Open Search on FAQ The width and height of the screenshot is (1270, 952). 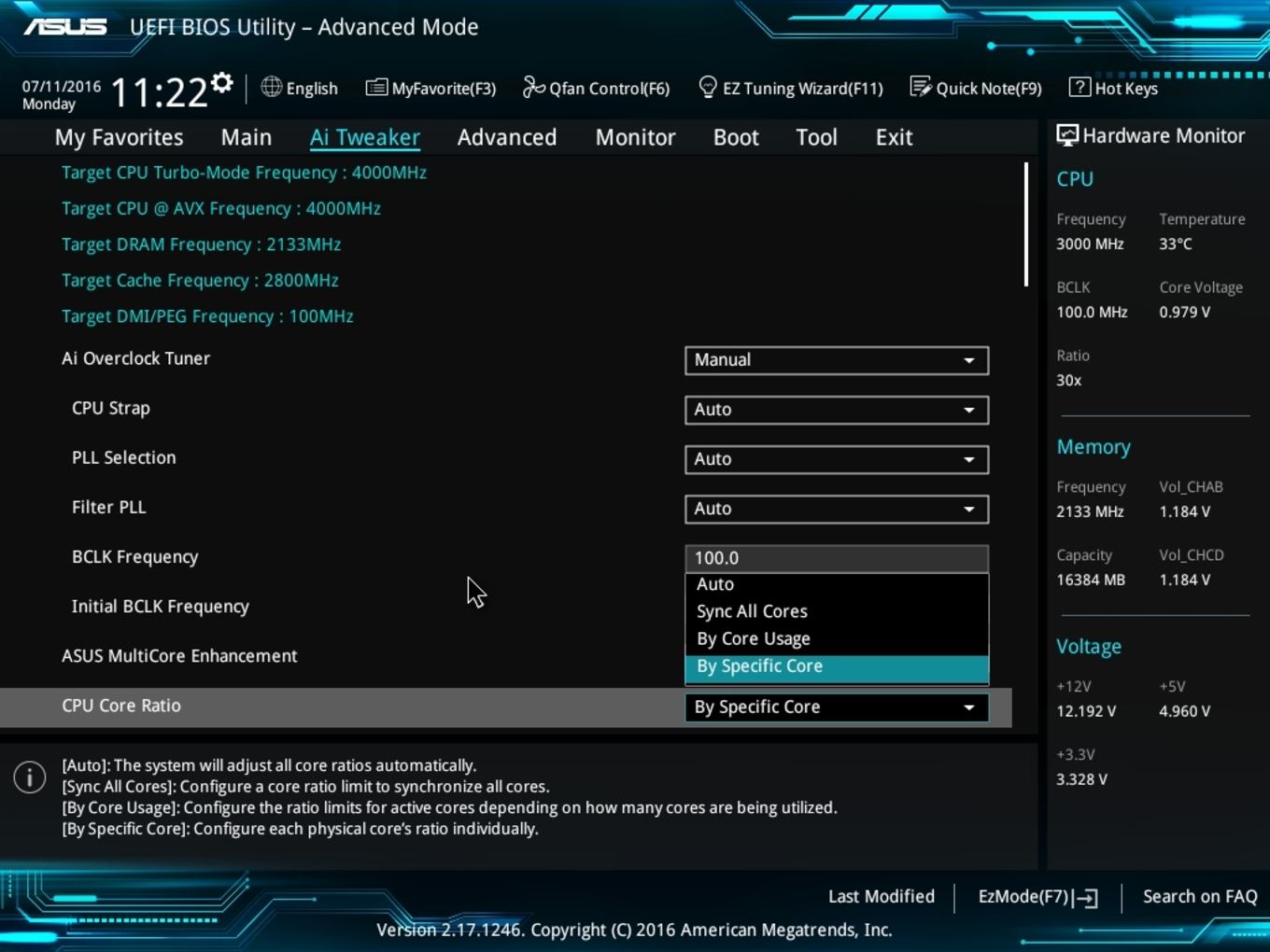[1200, 897]
